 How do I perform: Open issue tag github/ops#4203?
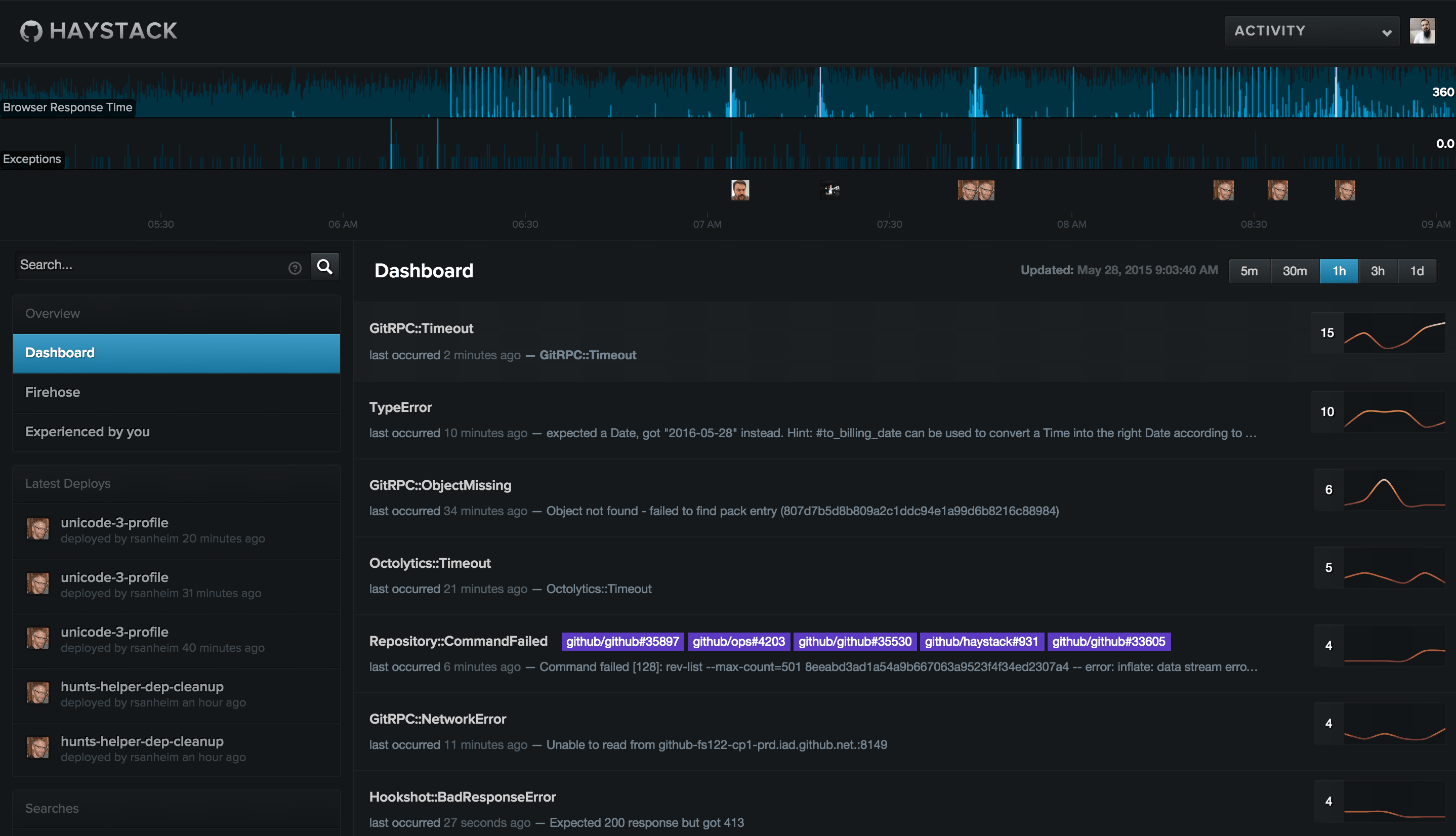[x=738, y=641]
